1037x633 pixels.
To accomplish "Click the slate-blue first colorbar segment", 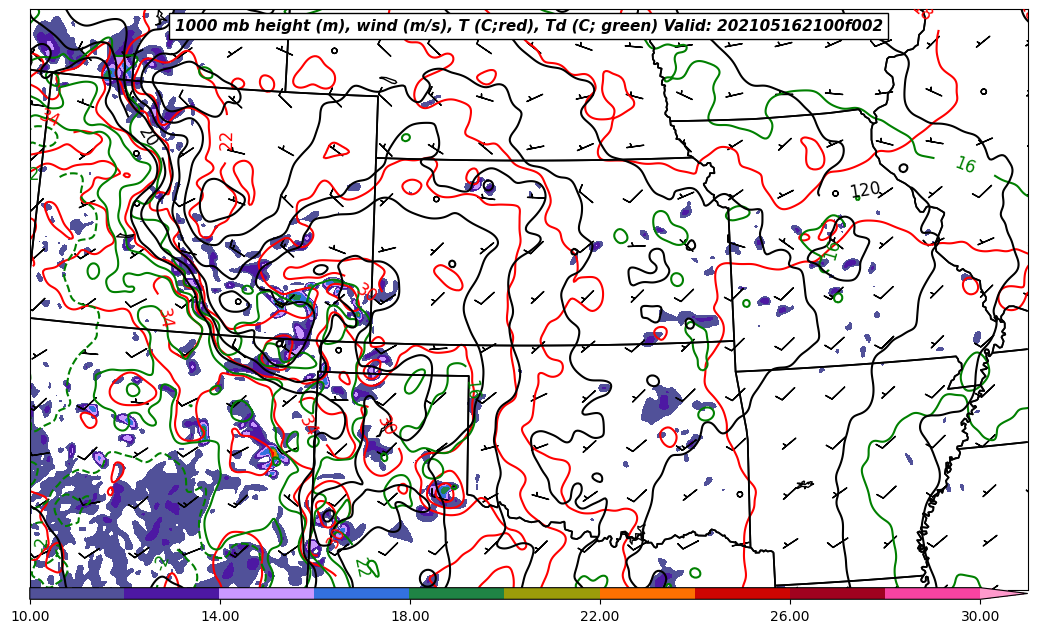I will coord(76,593).
